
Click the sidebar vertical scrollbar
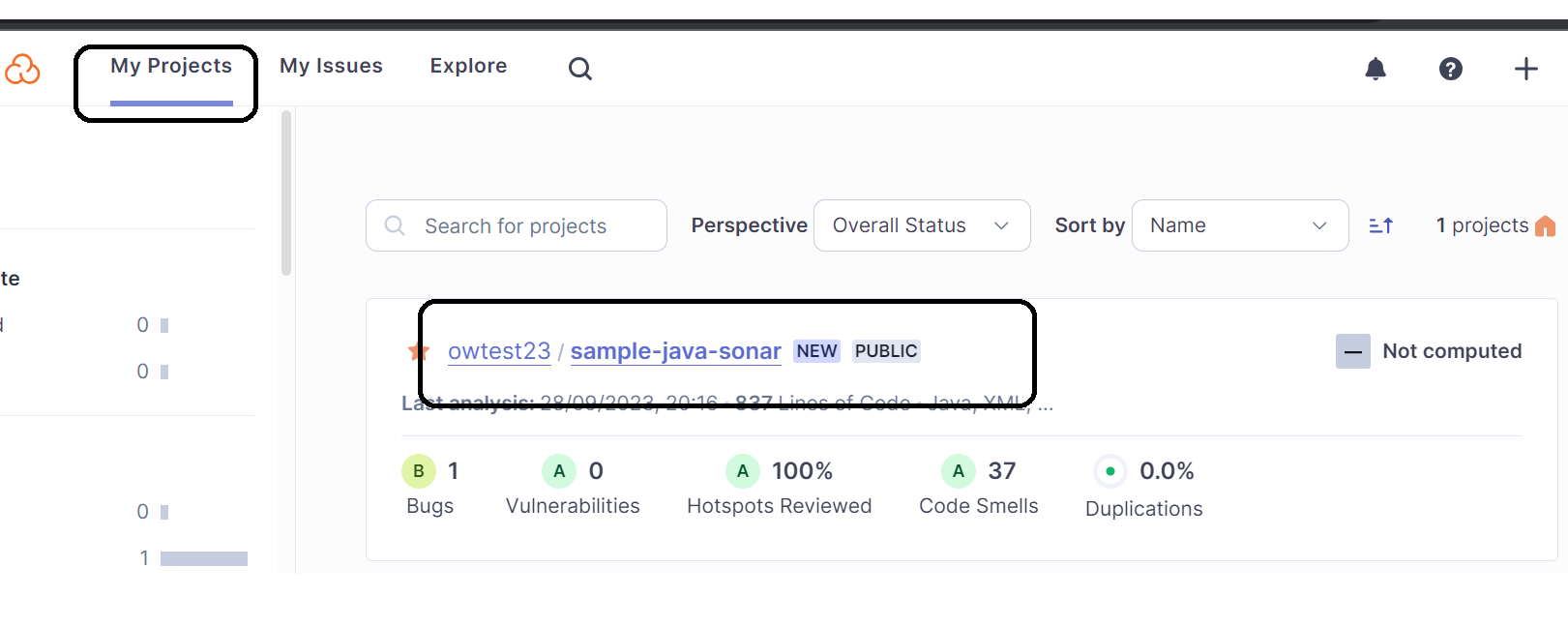click(x=286, y=194)
